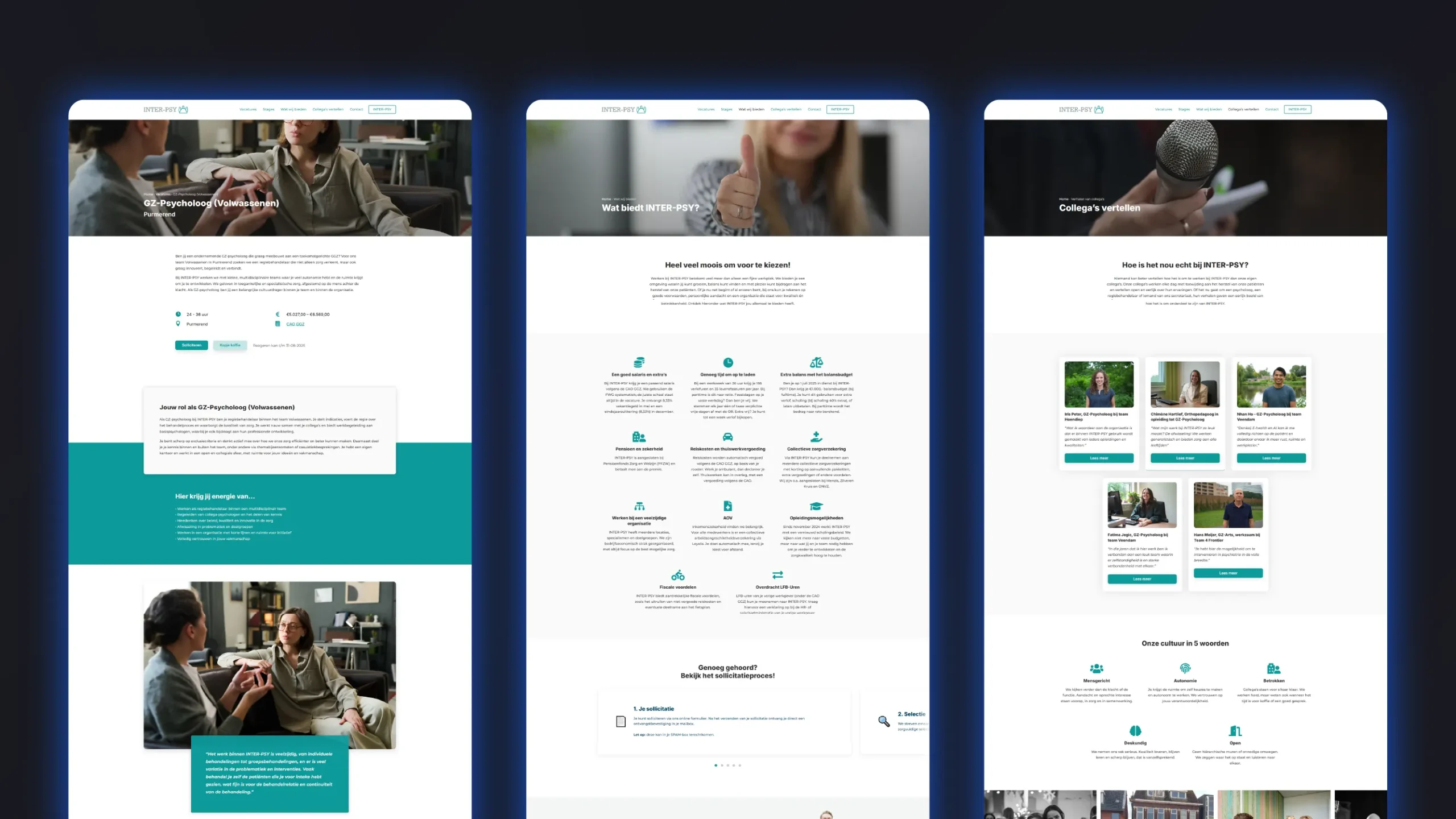Click 'Lees meer' under Iris Peter's card

pyautogui.click(x=1099, y=458)
